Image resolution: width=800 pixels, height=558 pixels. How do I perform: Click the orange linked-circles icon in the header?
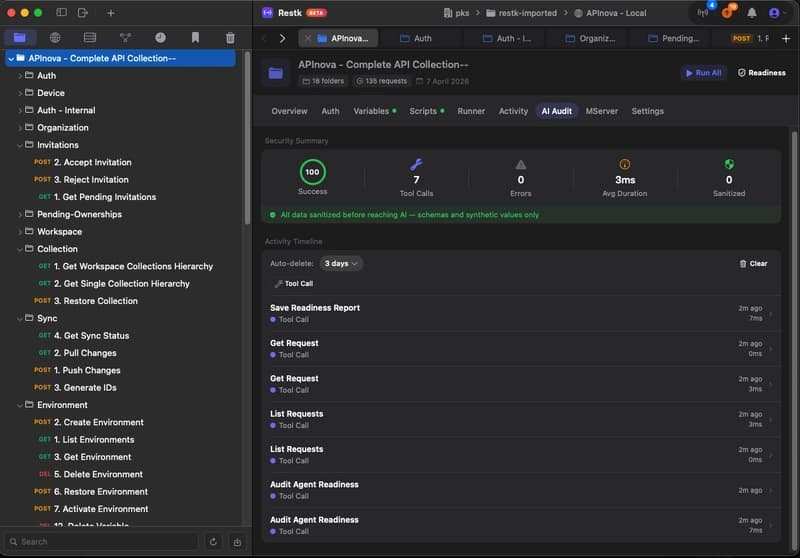(x=728, y=12)
